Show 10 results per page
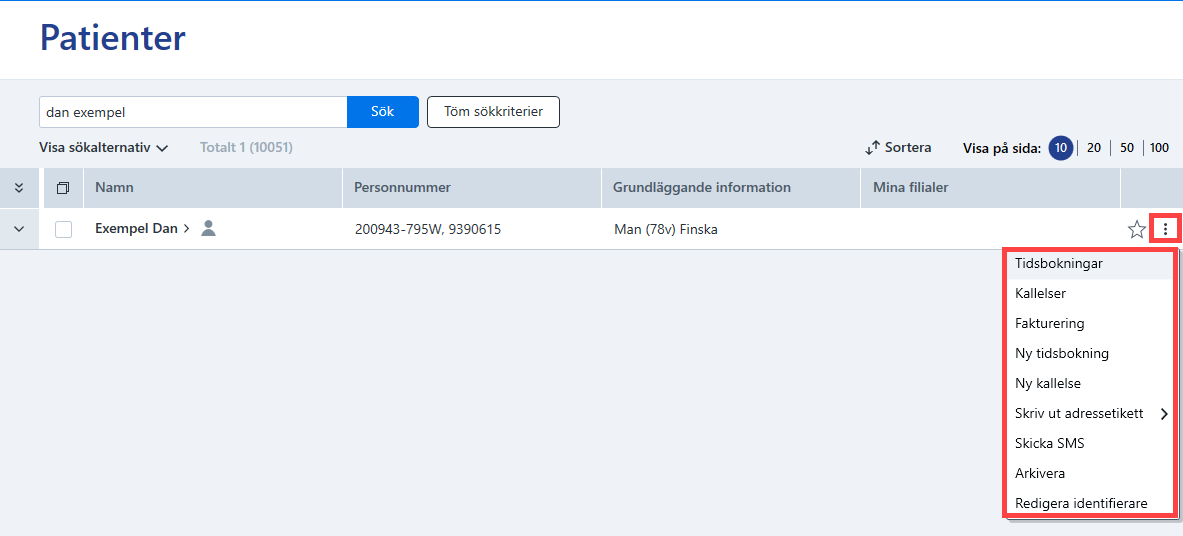This screenshot has height=536, width=1183. tap(1061, 148)
